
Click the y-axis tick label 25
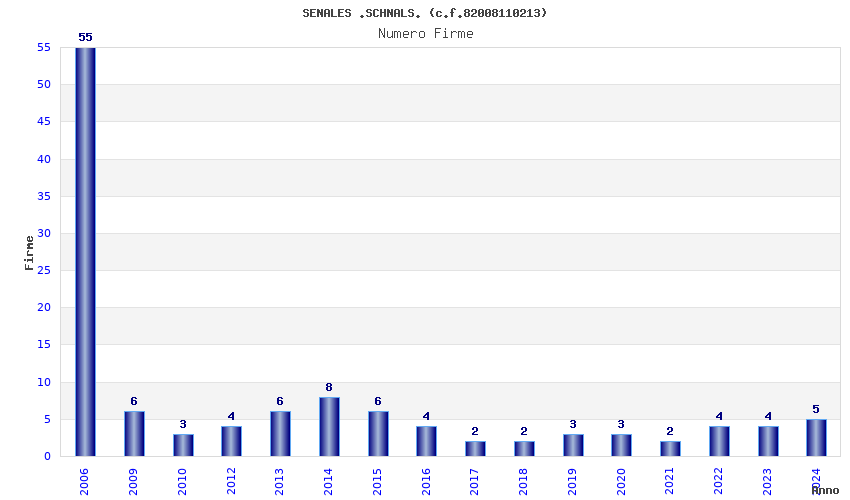click(44, 270)
